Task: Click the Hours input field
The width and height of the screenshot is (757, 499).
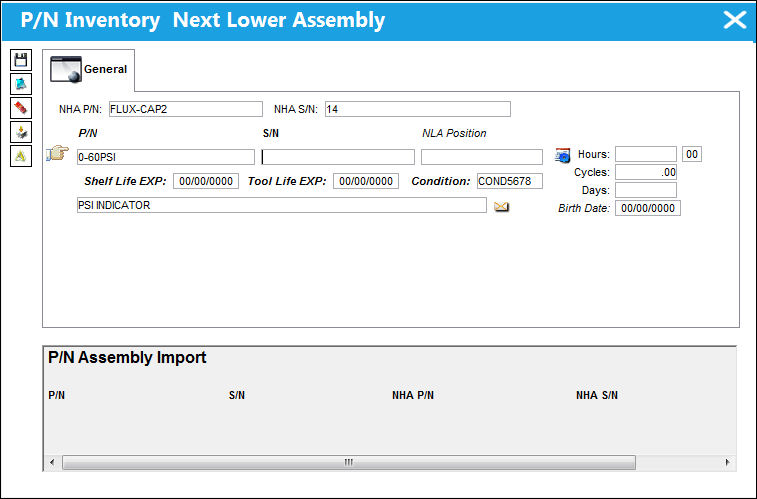Action: click(x=646, y=154)
